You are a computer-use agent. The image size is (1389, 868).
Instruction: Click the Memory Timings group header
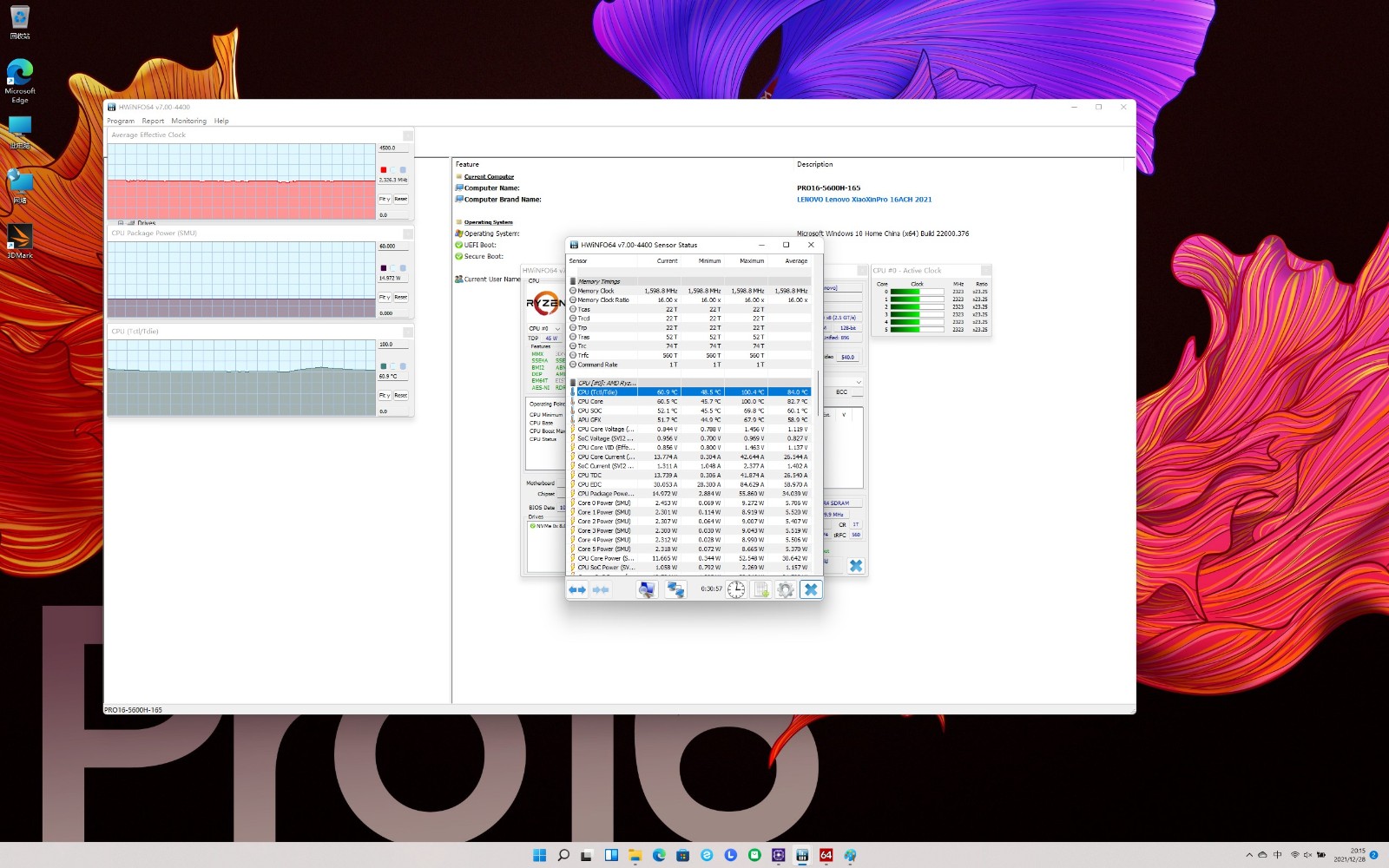pyautogui.click(x=689, y=281)
